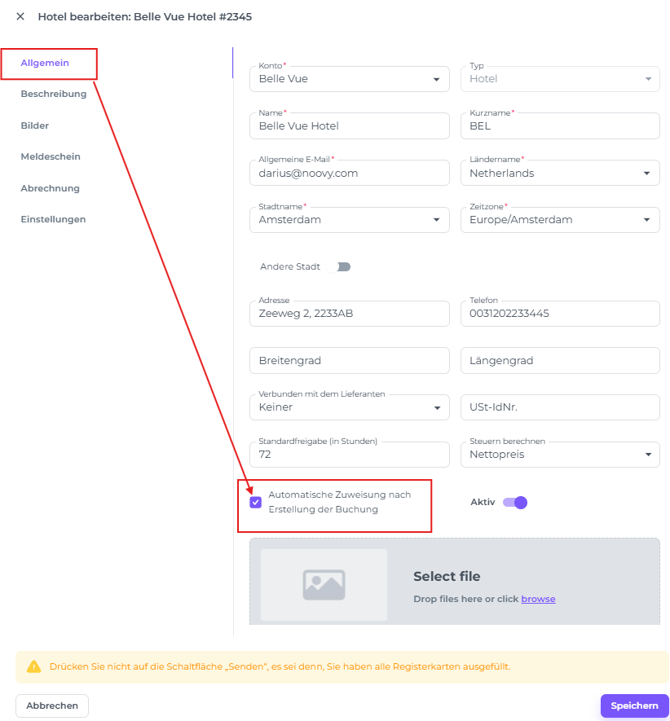Screen dimensions: 670x721
Task: Open the Einstellungen tab
Action: 53,219
